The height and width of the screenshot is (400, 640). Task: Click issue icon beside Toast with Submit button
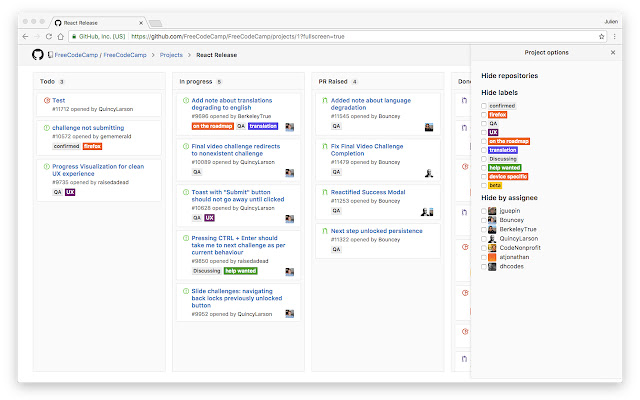(186, 192)
